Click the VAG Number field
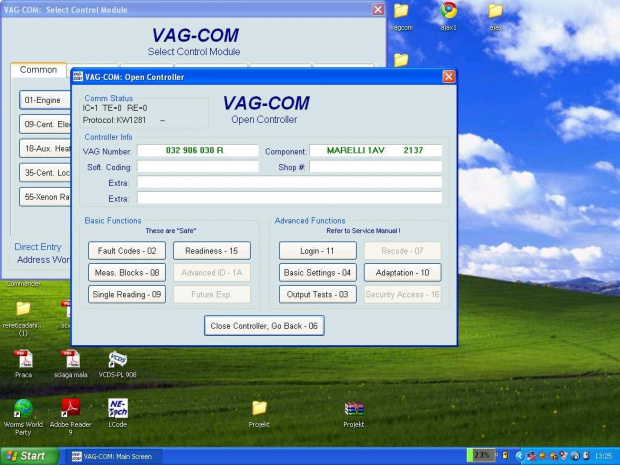 198,151
